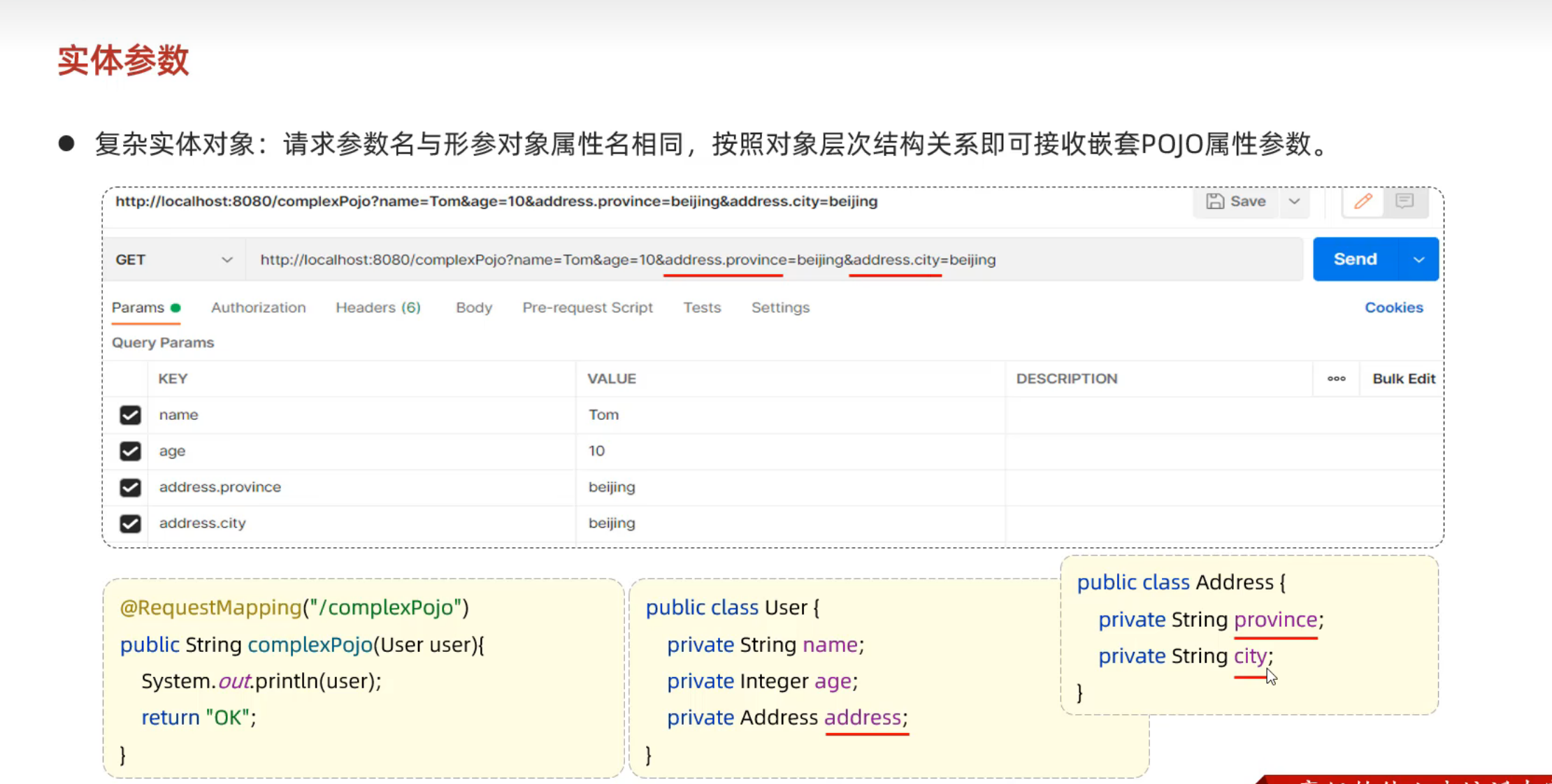Viewport: 1552px width, 784px height.
Task: Uncheck the age parameter checkbox
Action: tap(130, 451)
